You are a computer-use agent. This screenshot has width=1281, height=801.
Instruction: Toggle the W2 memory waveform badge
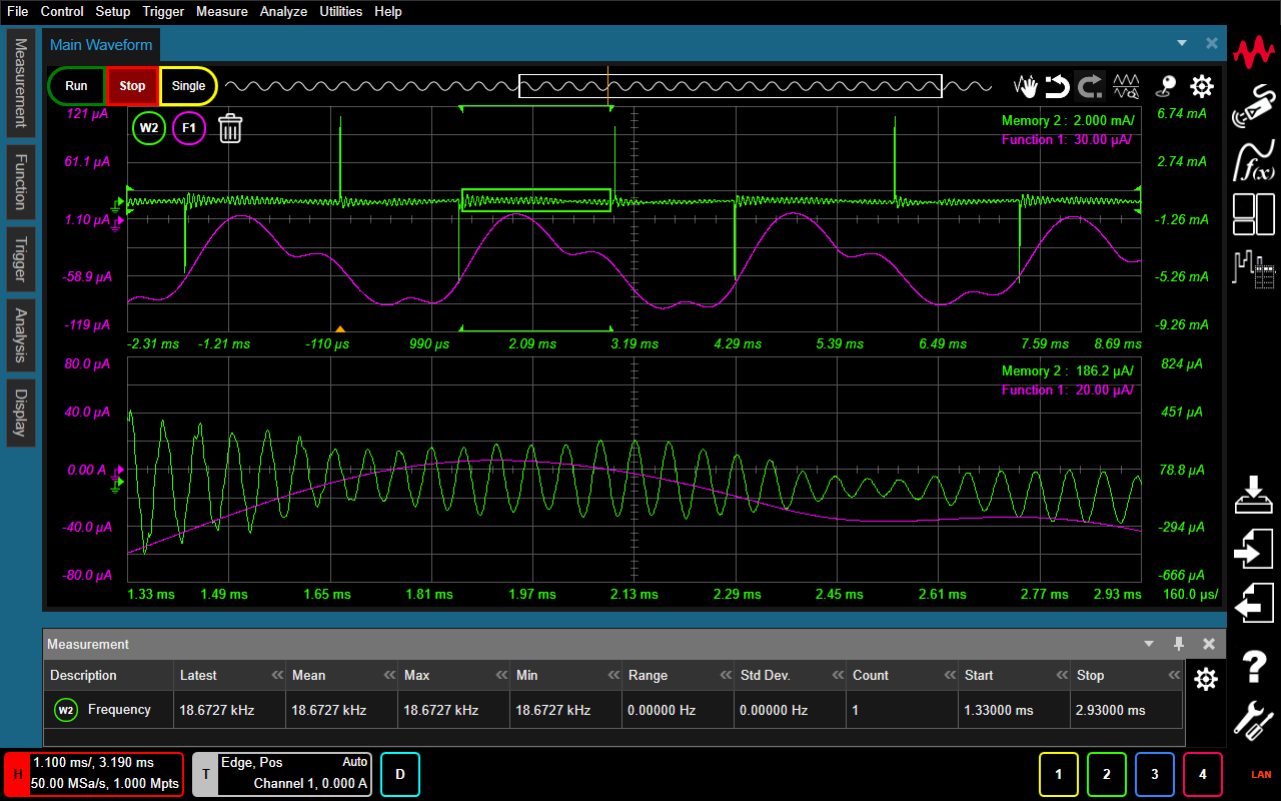click(x=149, y=128)
